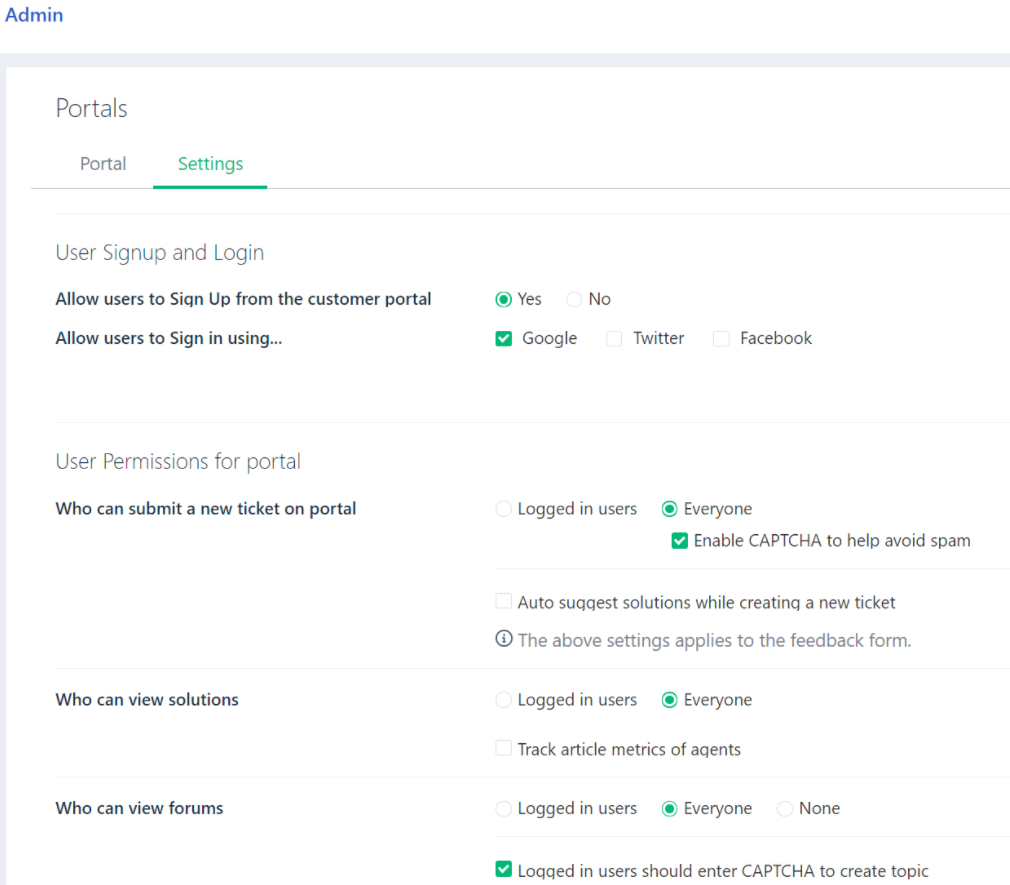
Task: Select None for who can view forums
Action: pyautogui.click(x=785, y=808)
